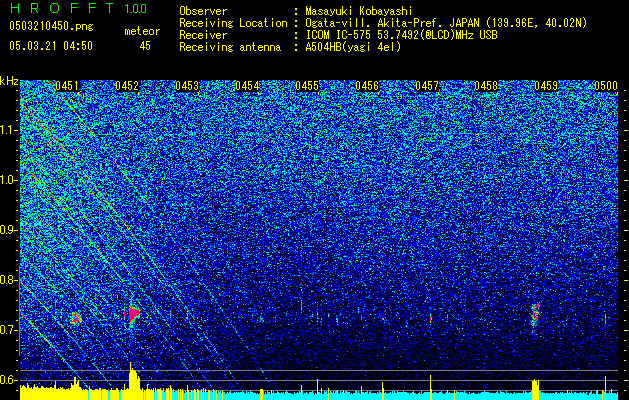This screenshot has height=400, width=629.
Task: Click time marker 0451
Action: pyautogui.click(x=67, y=86)
